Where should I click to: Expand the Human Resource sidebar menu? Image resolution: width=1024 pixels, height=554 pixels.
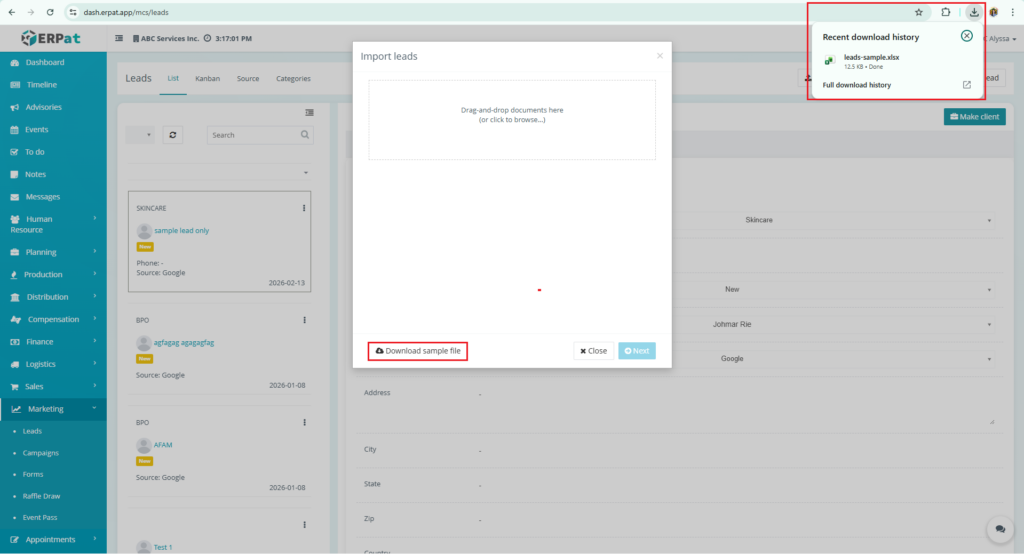[53, 224]
